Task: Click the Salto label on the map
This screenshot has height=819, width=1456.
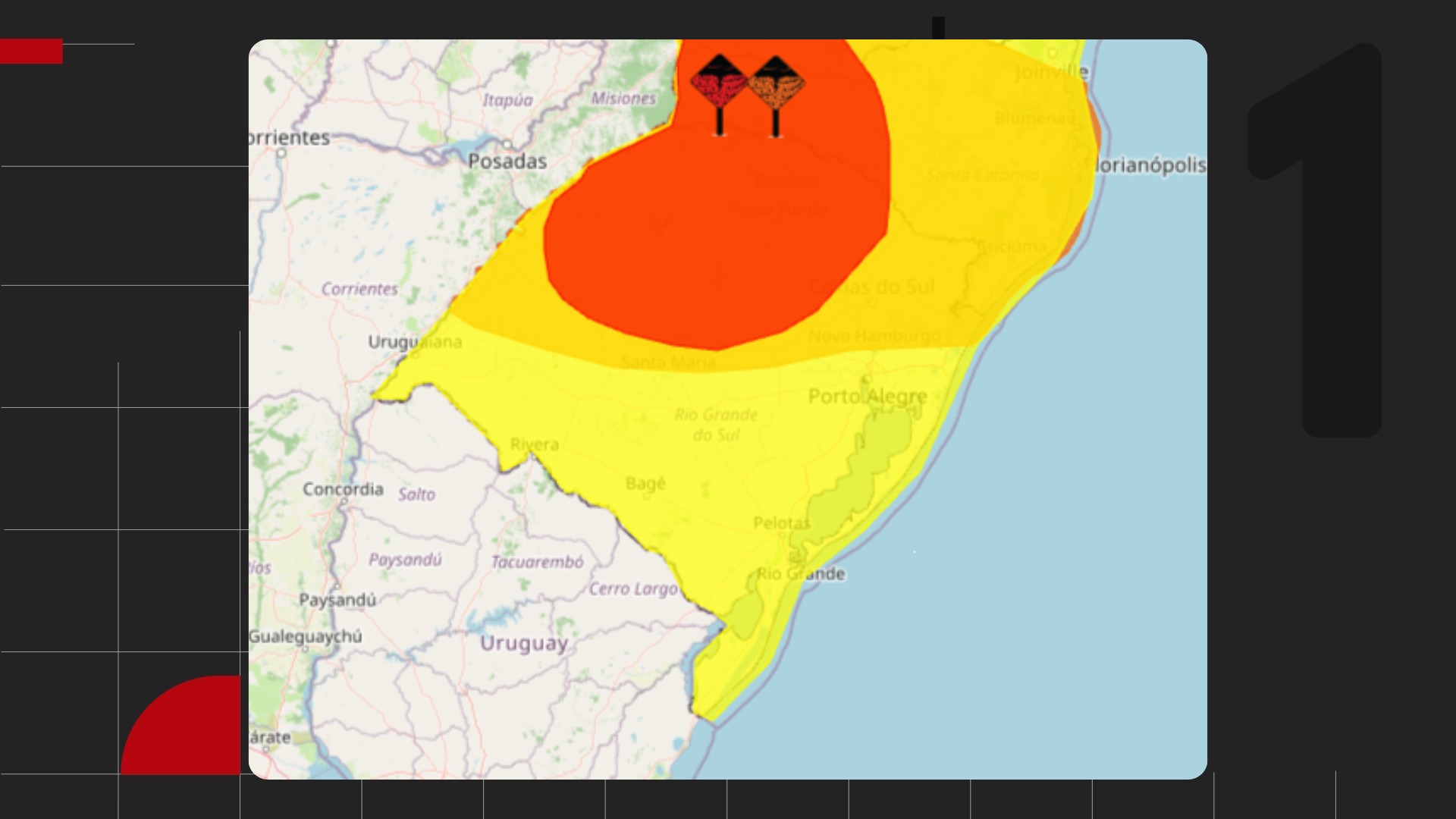Action: pos(417,494)
